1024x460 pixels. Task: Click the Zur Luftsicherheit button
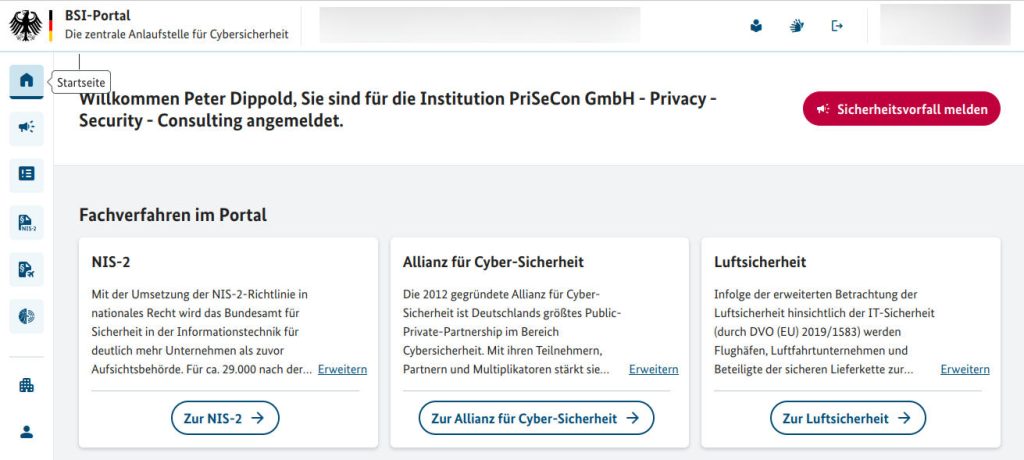[848, 418]
